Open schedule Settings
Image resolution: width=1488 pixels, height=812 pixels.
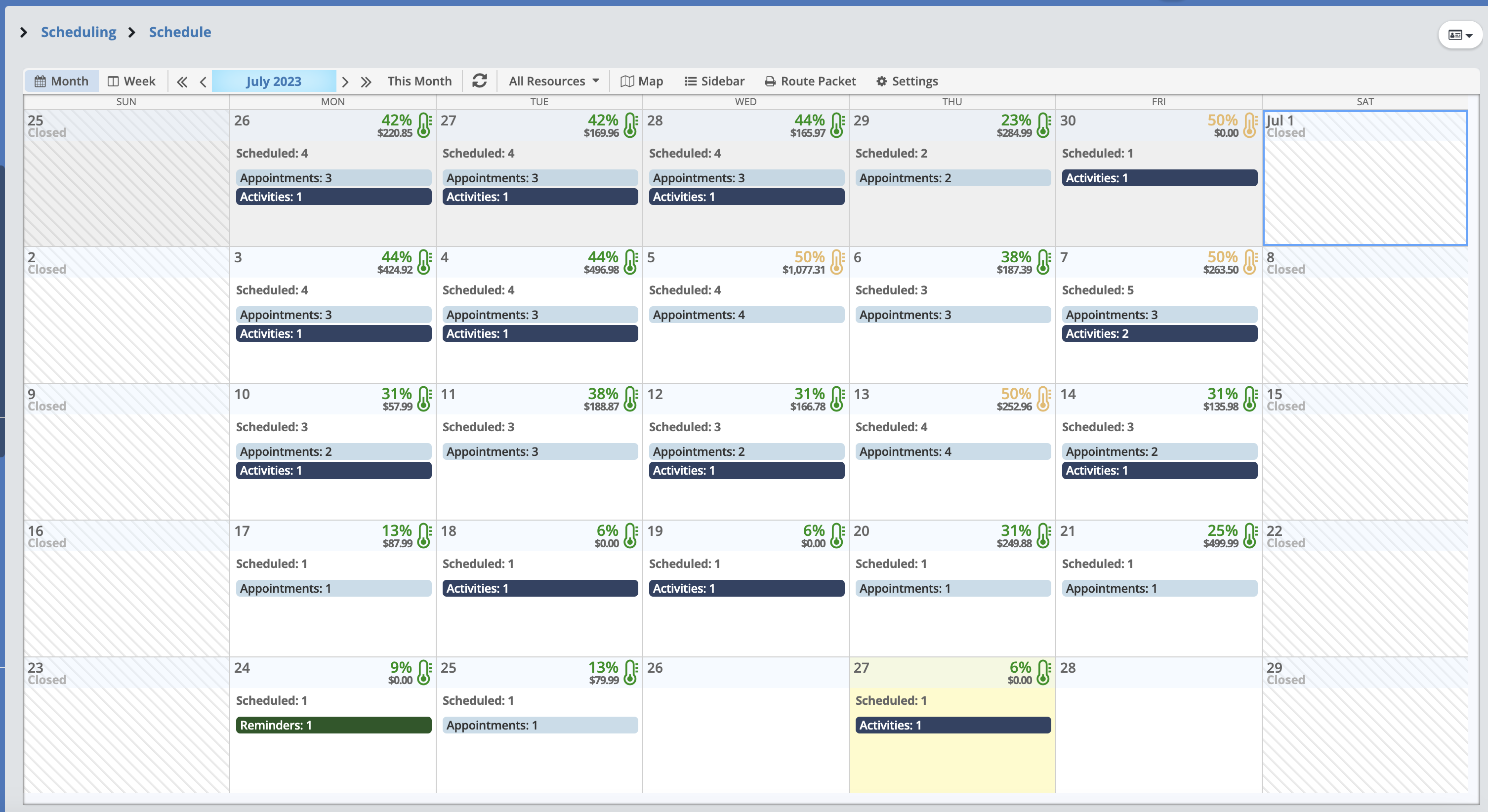point(907,81)
